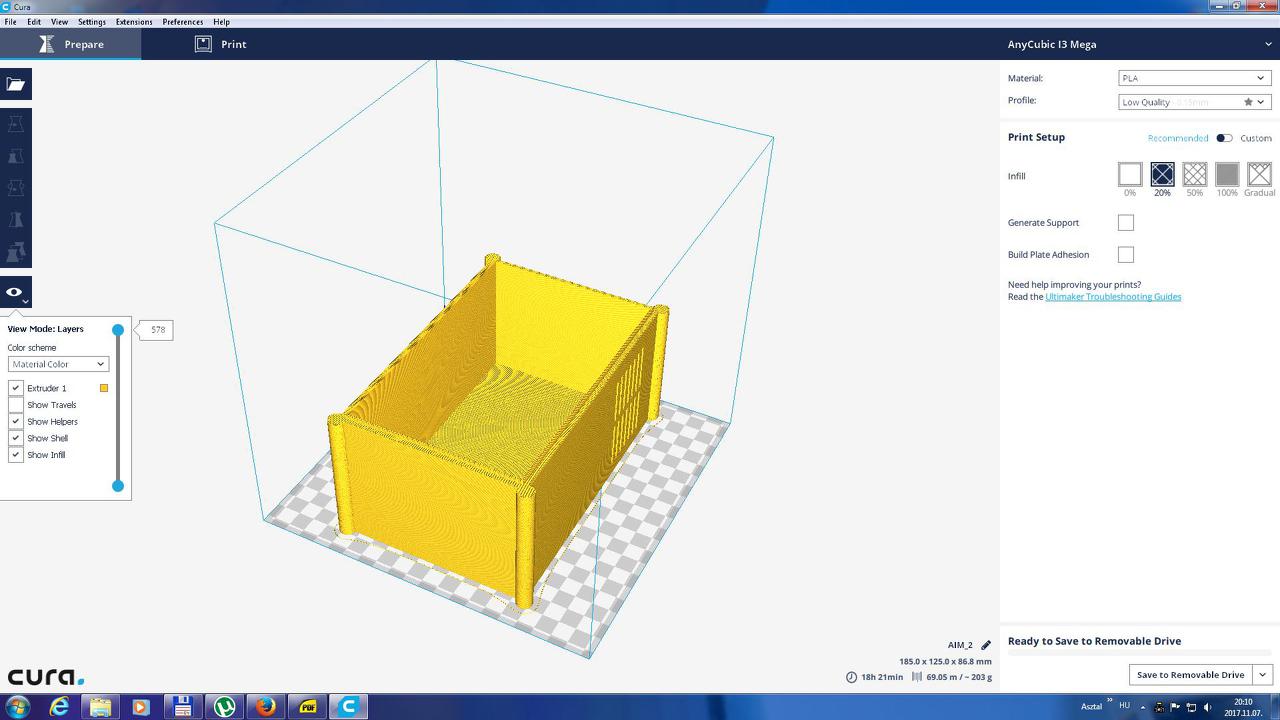Select 0% infill icon
Image resolution: width=1280 pixels, height=720 pixels.
click(x=1130, y=175)
